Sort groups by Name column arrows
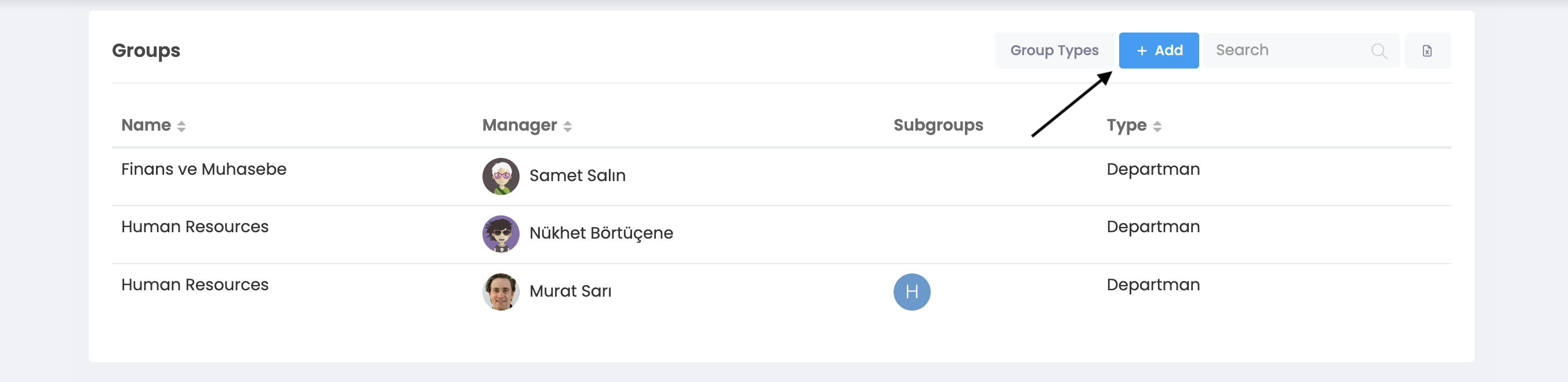The width and height of the screenshot is (1568, 382). [x=182, y=126]
